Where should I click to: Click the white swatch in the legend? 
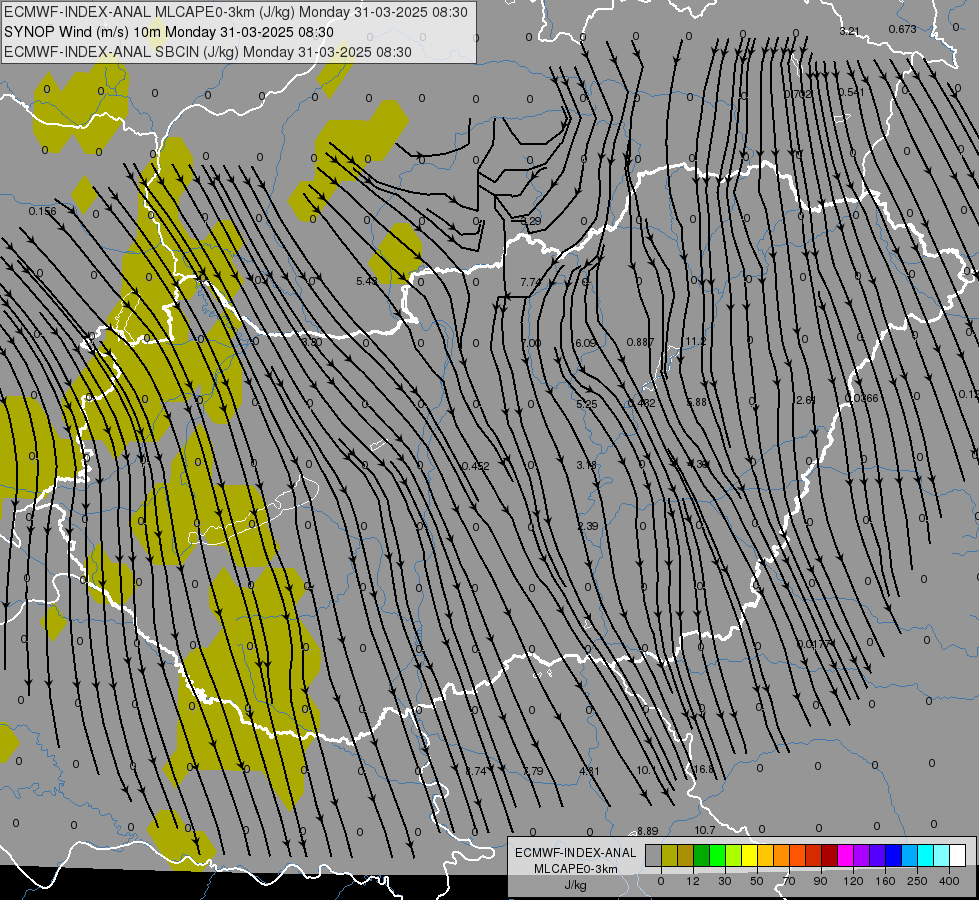click(x=957, y=855)
